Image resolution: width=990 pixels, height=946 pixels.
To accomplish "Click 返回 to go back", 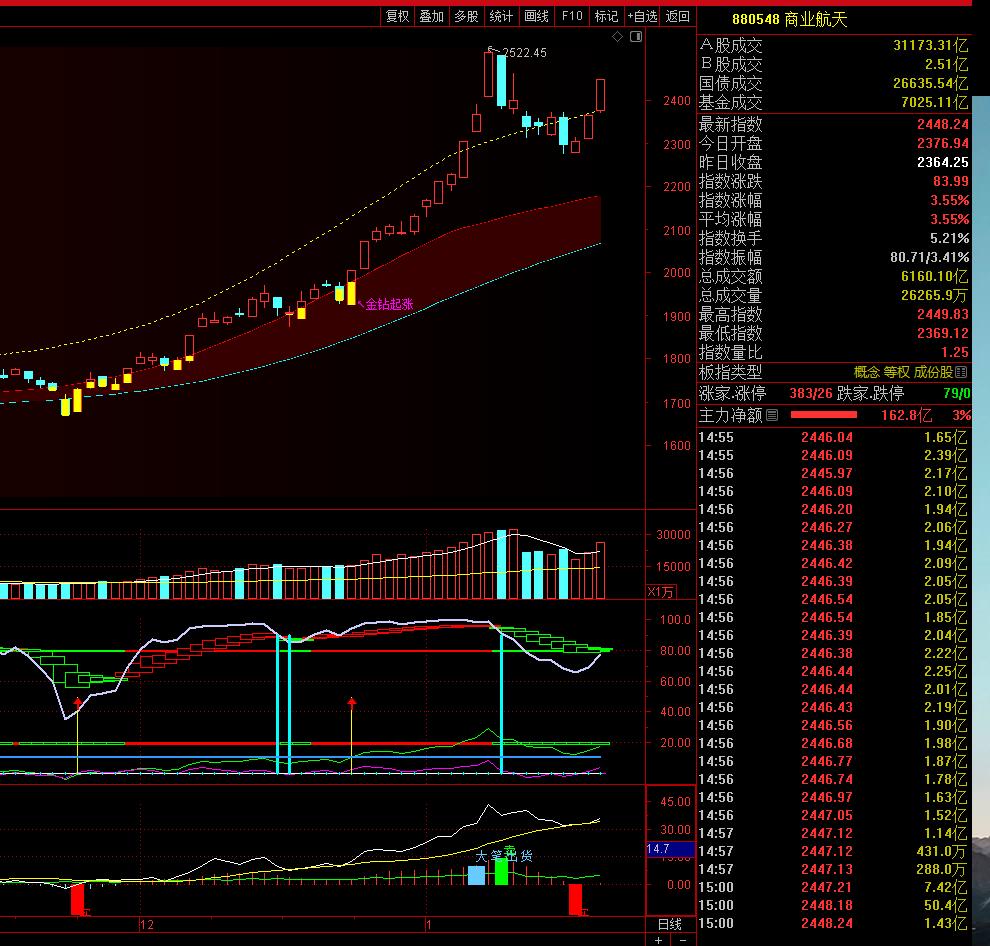I will click(677, 16).
